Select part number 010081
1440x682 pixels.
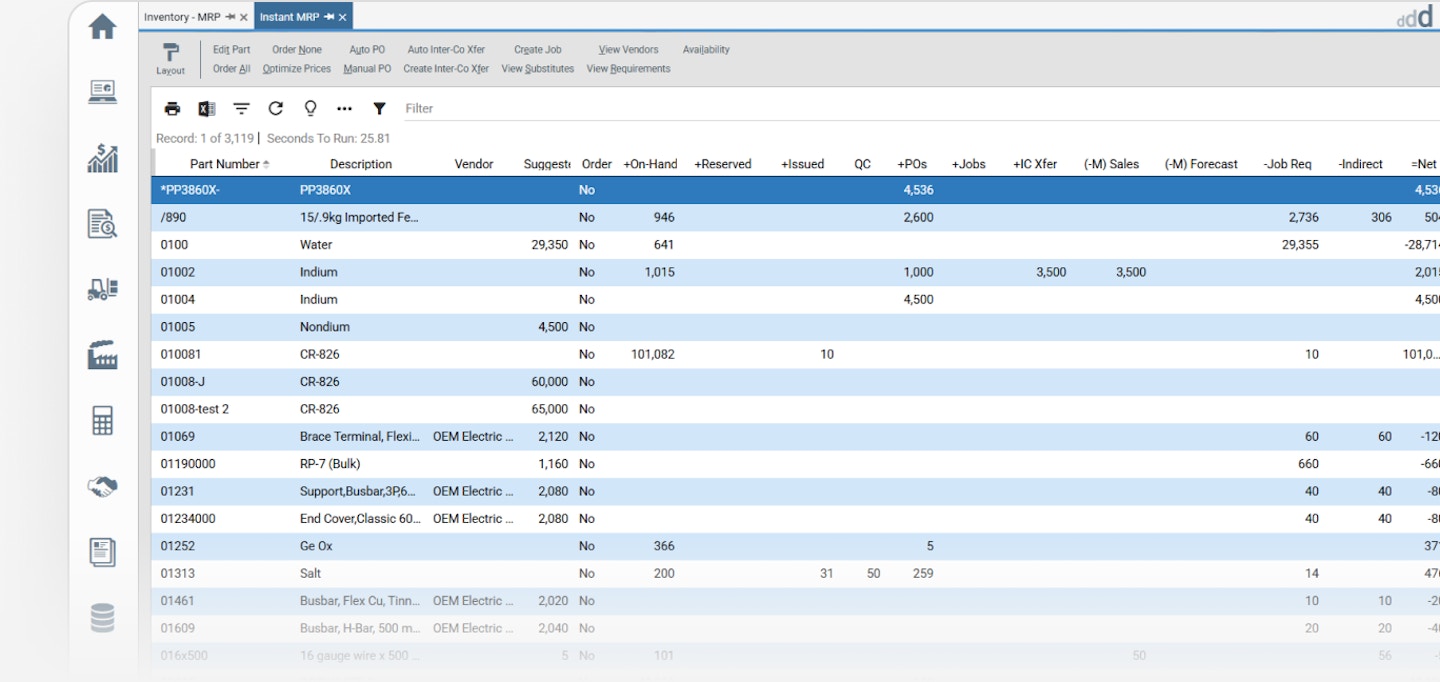click(x=181, y=354)
